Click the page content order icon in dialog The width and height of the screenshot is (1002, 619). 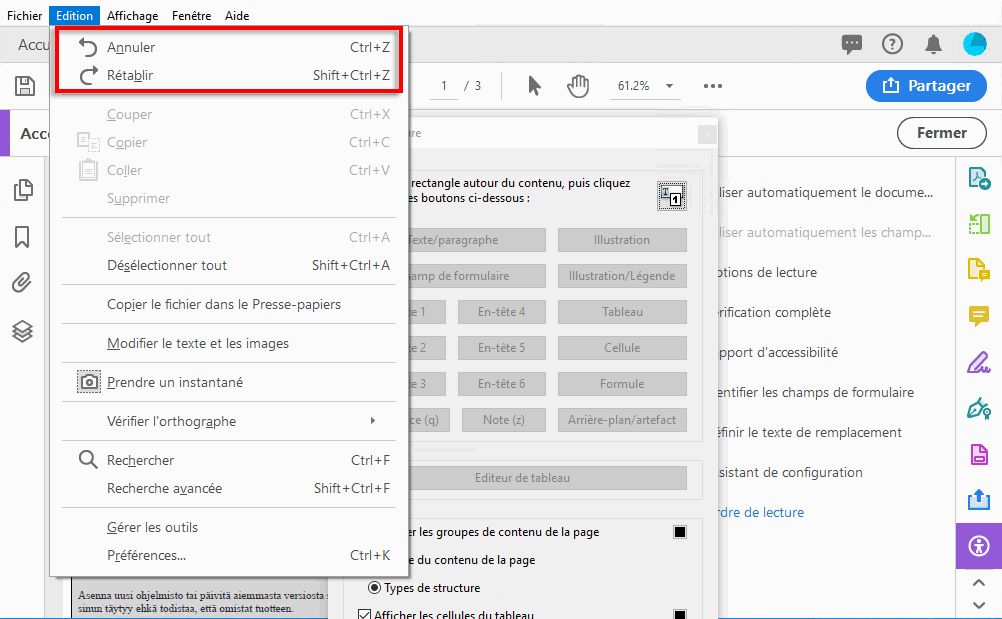click(672, 196)
